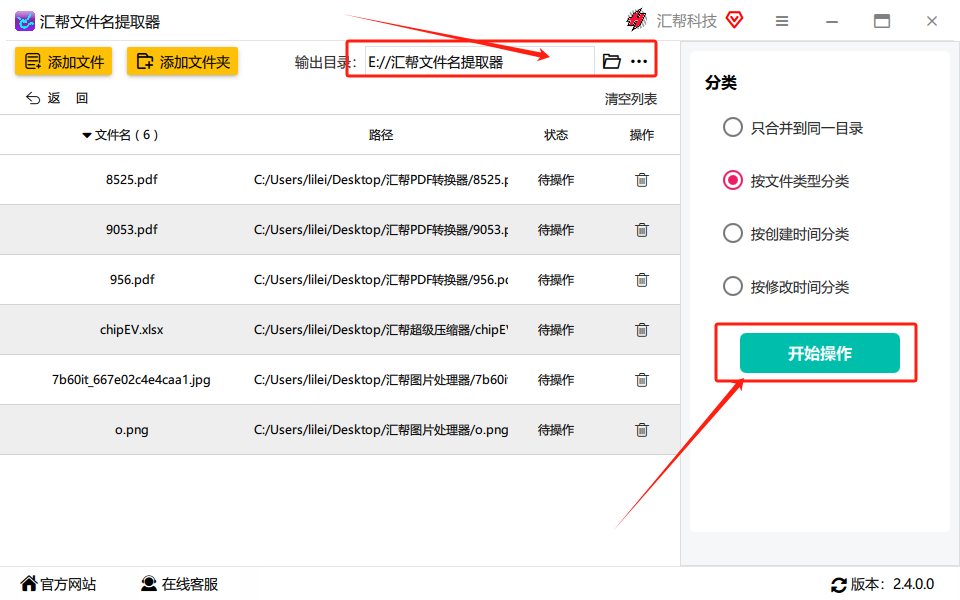Open the 官方网站 link

click(x=58, y=584)
